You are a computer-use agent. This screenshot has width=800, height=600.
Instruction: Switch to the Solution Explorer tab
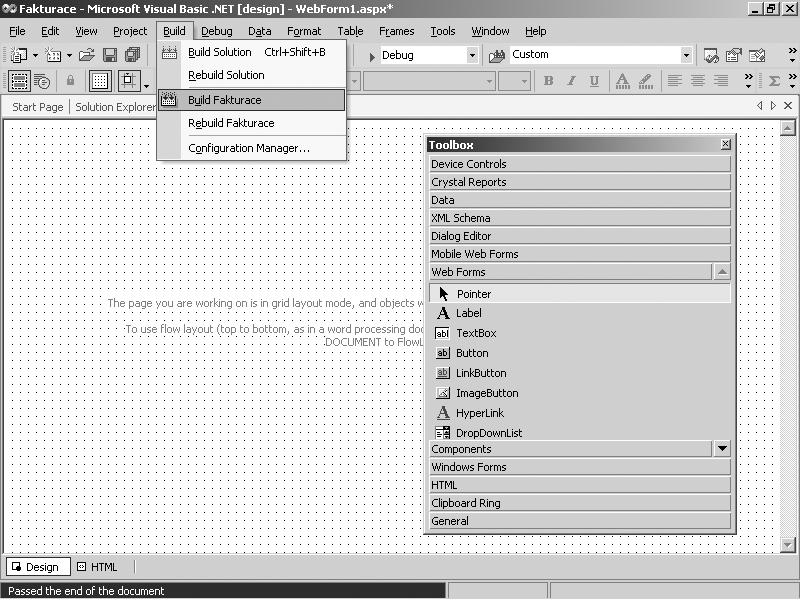pos(115,107)
